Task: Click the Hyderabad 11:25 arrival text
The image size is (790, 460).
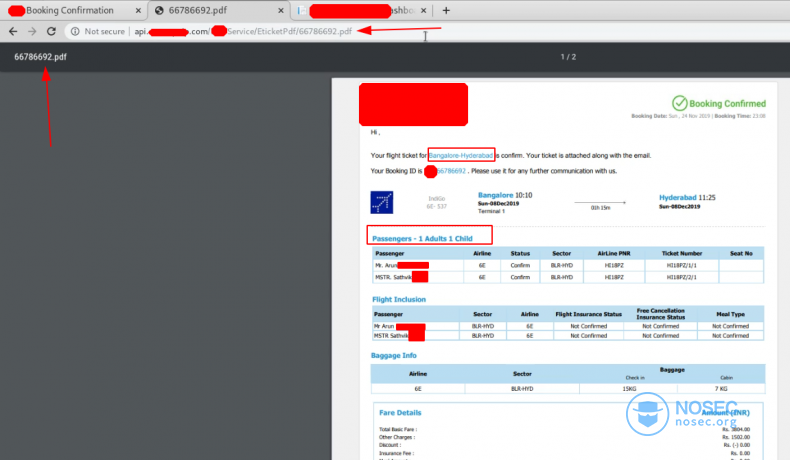Action: (687, 198)
